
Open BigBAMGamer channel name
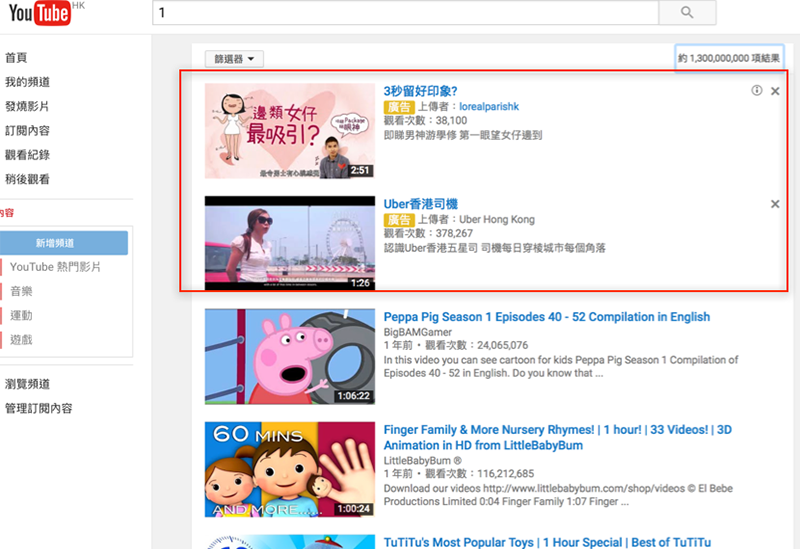click(417, 332)
